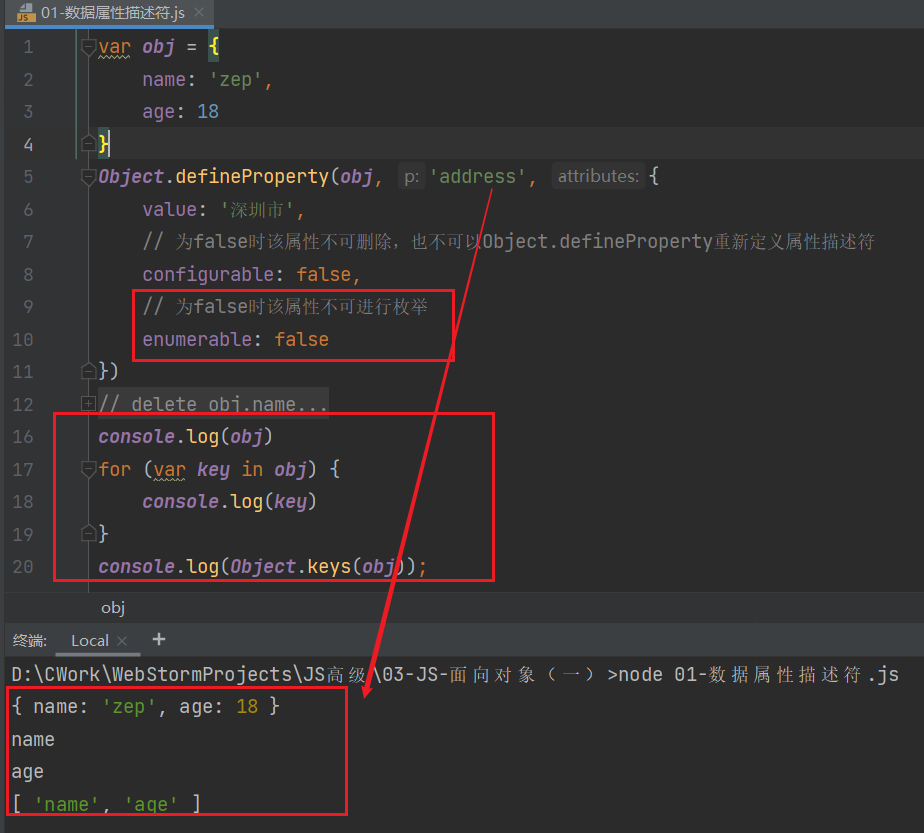Click 'console.log(key)' on line 18

(229, 501)
